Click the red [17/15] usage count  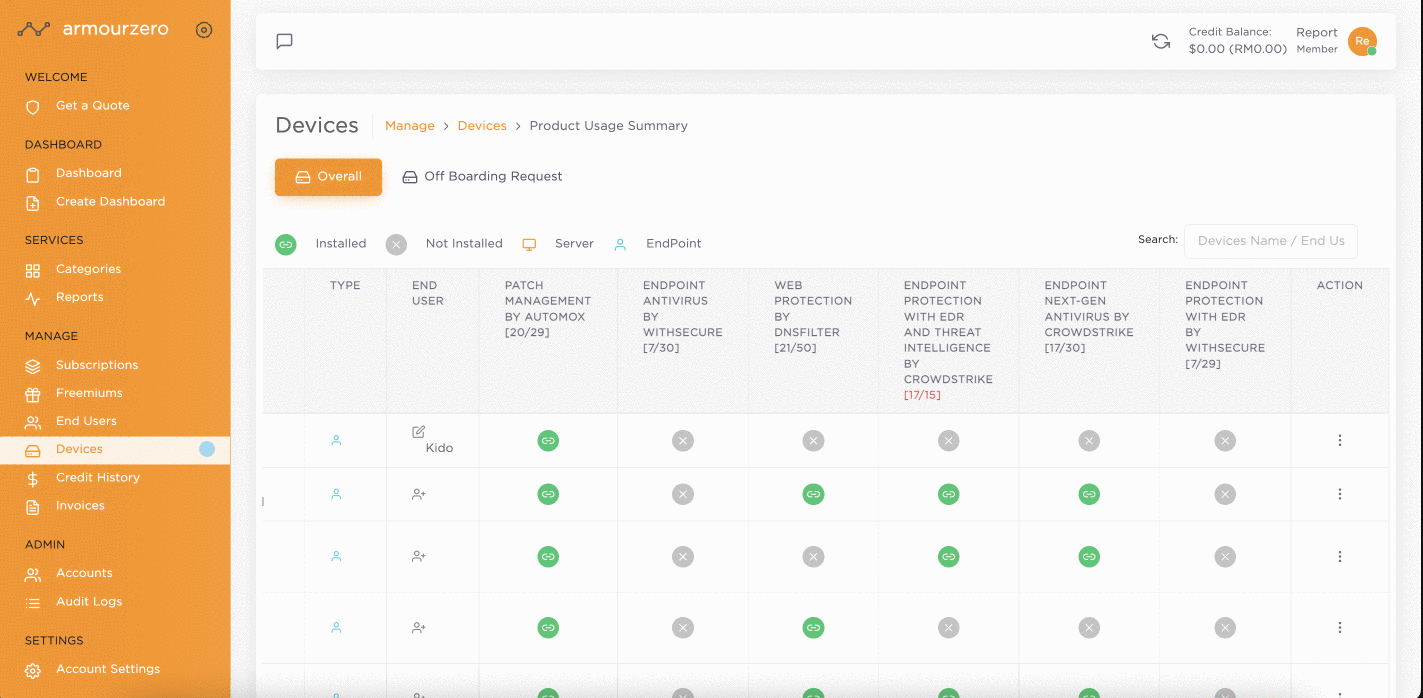pyautogui.click(x=922, y=395)
